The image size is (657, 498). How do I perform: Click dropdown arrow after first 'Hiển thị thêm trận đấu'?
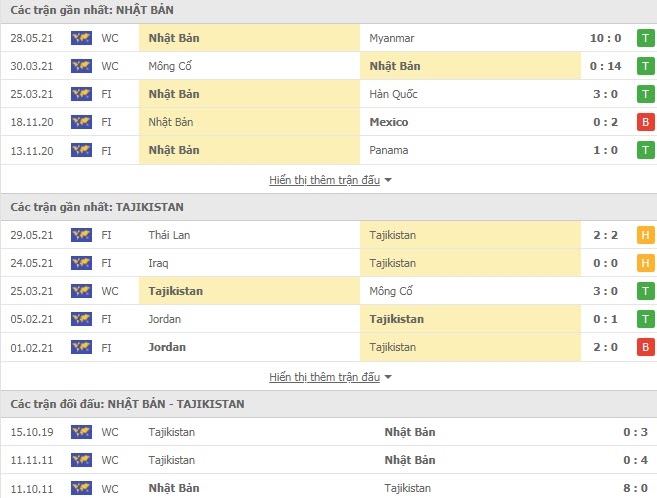click(x=388, y=181)
